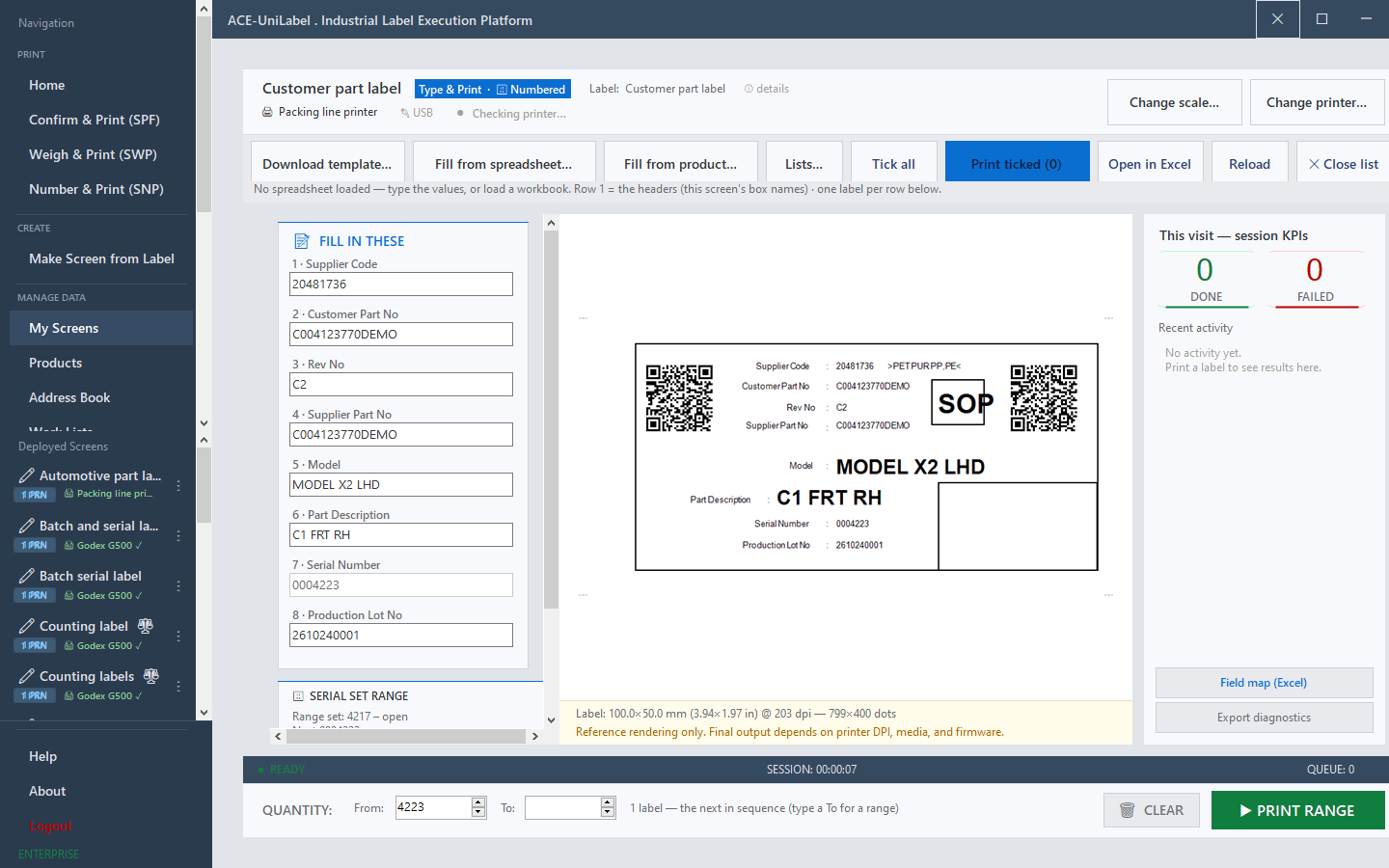The height and width of the screenshot is (868, 1389).
Task: Click the printer icon beside Packing line printer
Action: pos(267,112)
